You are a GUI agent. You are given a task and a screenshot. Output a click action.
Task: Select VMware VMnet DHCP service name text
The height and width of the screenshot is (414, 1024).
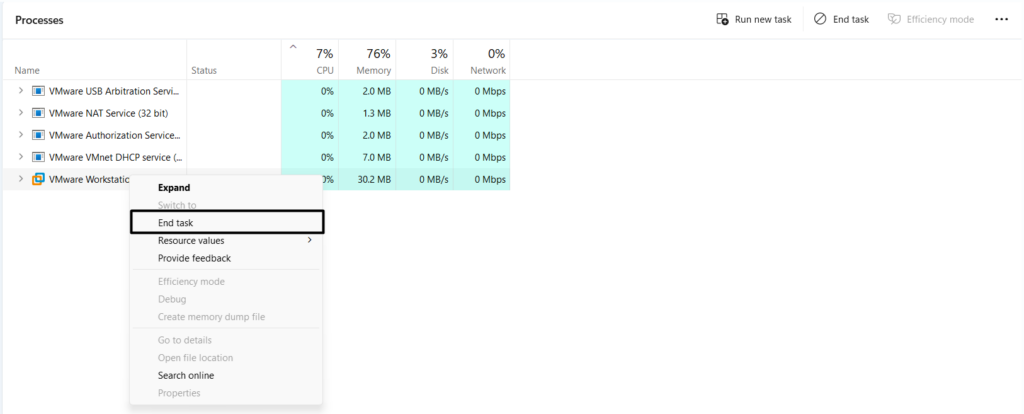point(114,157)
